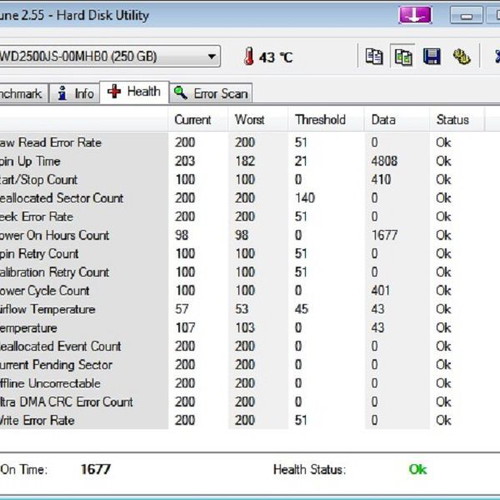
Task: Select the Offline Uncorrectable row
Action: pyautogui.click(x=242, y=383)
